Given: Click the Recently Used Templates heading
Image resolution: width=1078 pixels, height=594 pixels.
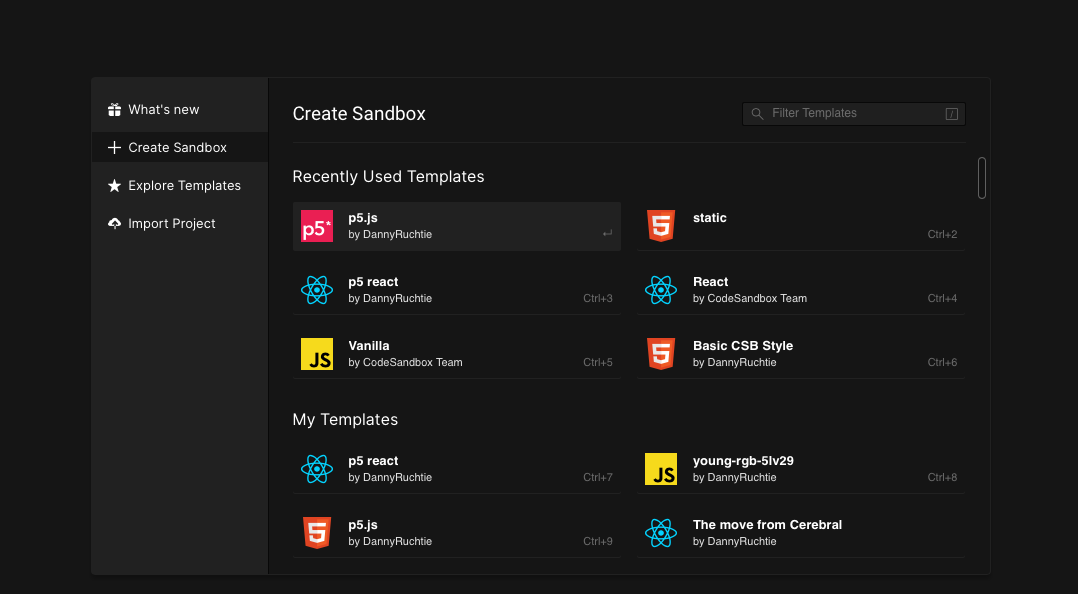Looking at the screenshot, I should tap(388, 177).
